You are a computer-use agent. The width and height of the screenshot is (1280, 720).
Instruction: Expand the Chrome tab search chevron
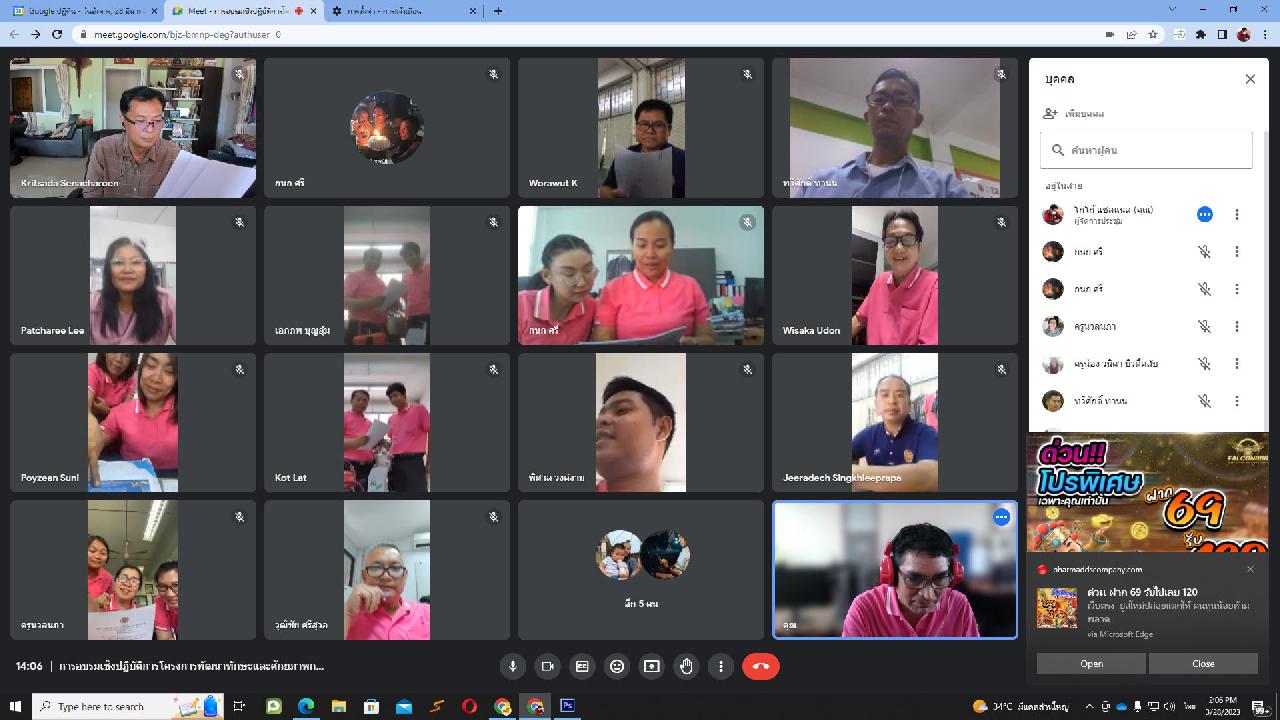(x=1173, y=10)
